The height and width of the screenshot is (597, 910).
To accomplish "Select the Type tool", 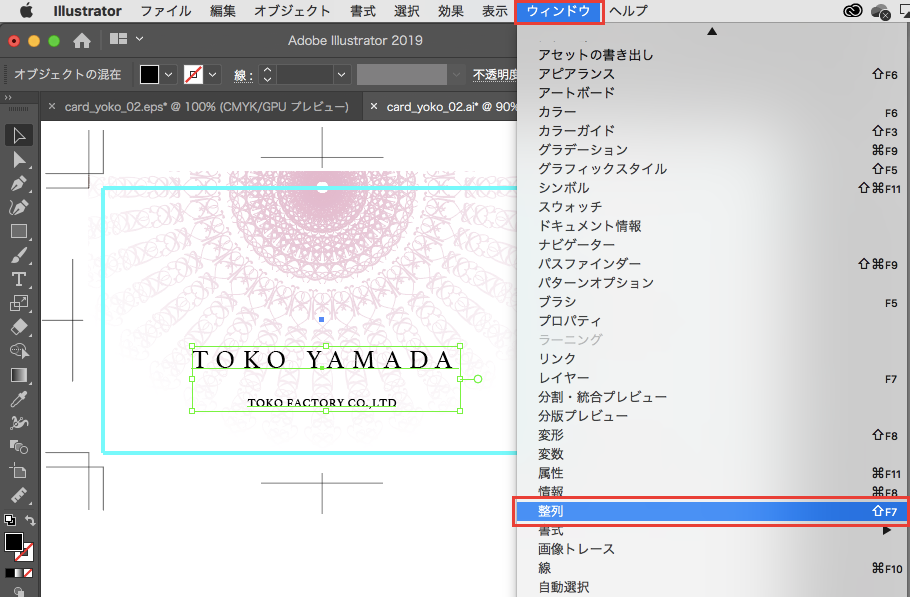I will [19, 279].
